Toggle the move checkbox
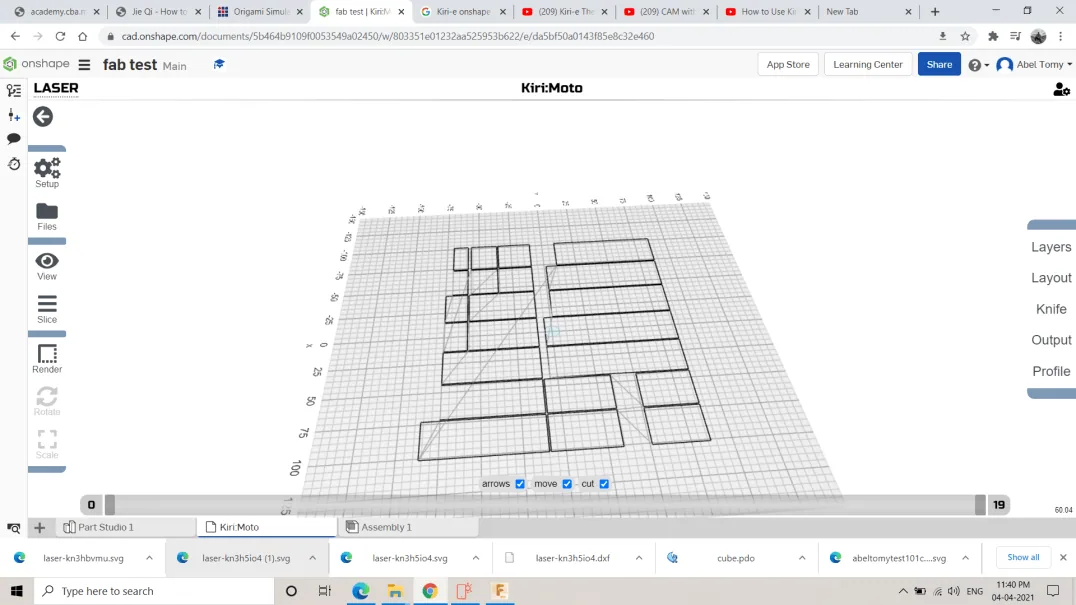The image size is (1076, 605). tap(567, 484)
